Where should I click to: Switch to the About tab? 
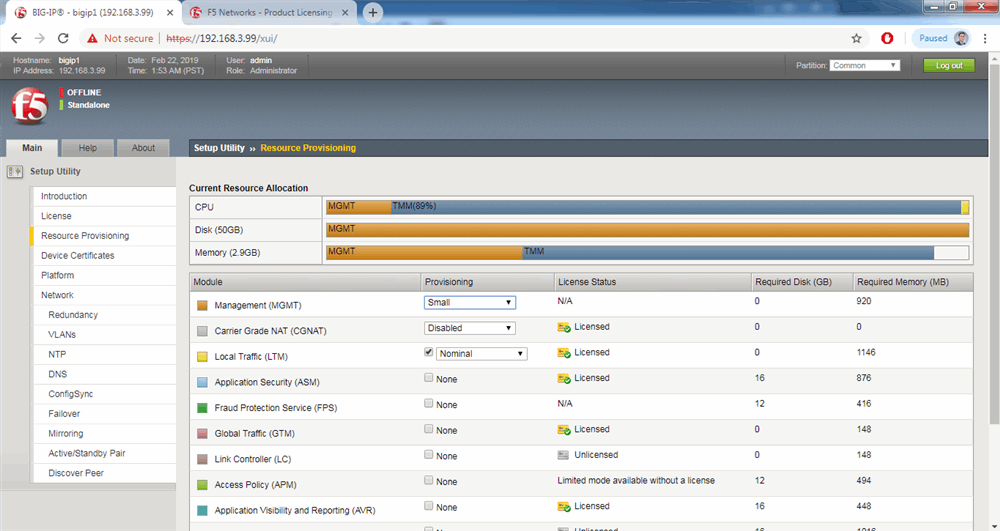tap(143, 148)
